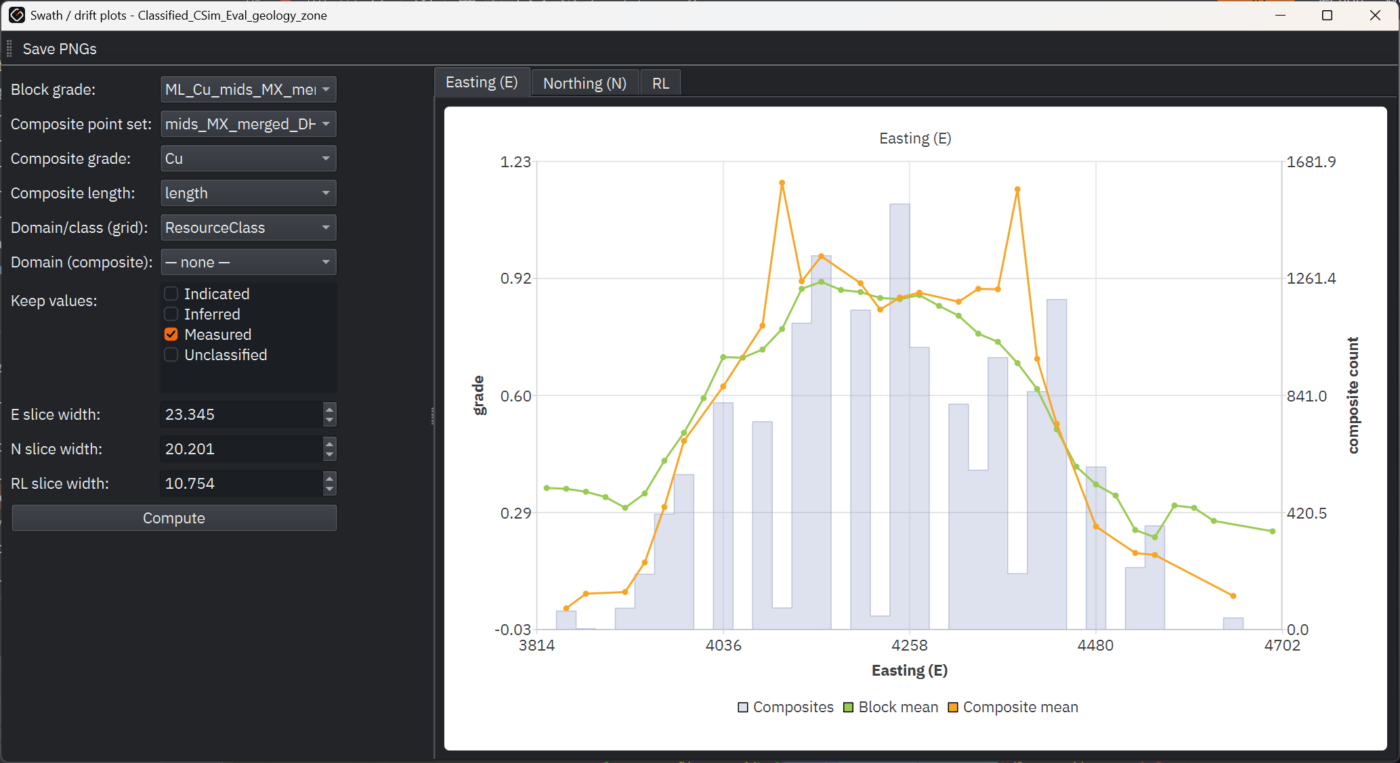1400x763 pixels.
Task: Click the N slice width field
Action: [x=241, y=449]
